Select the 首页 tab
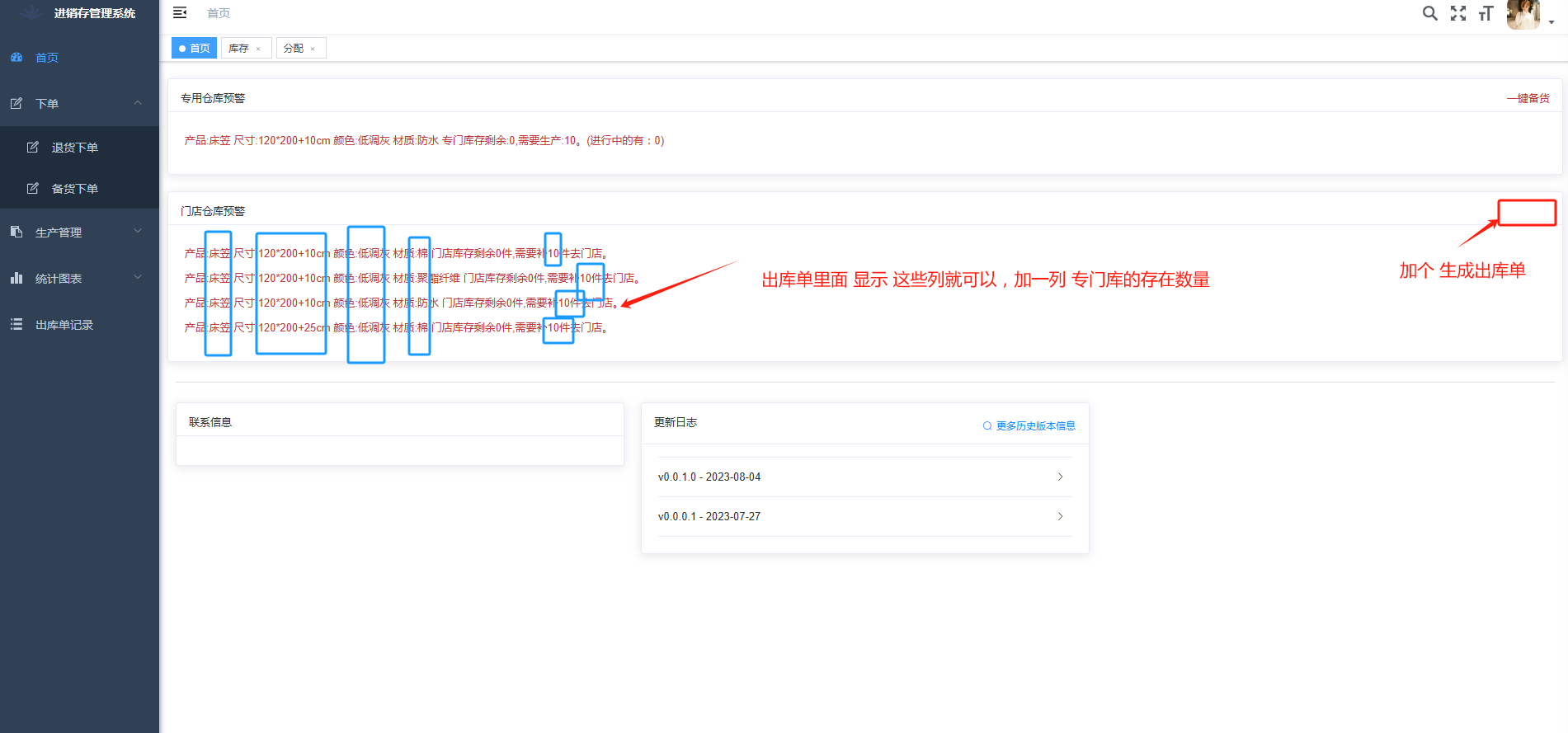The height and width of the screenshot is (733, 1568). click(x=195, y=49)
